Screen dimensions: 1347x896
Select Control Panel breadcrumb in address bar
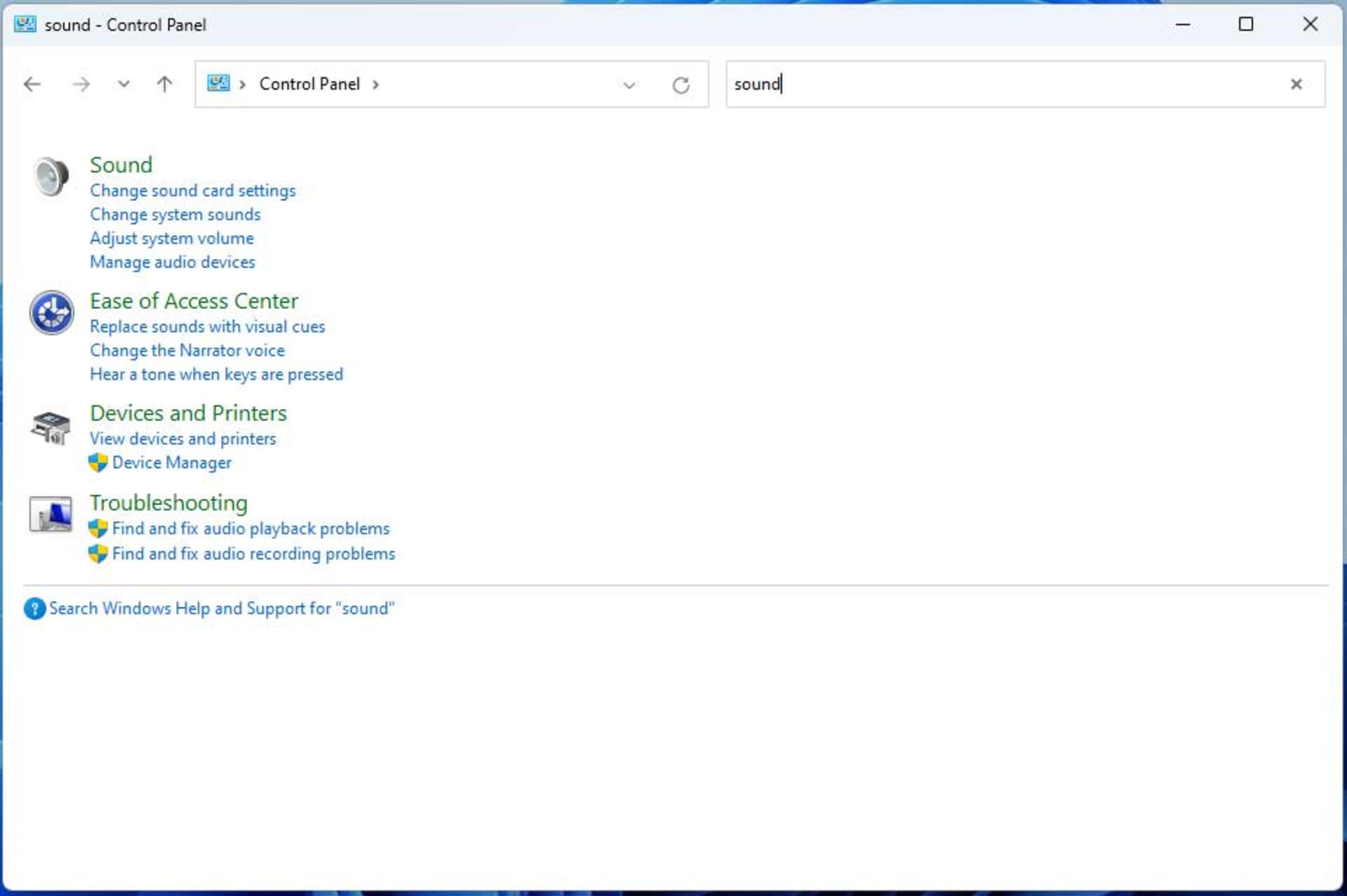[309, 84]
